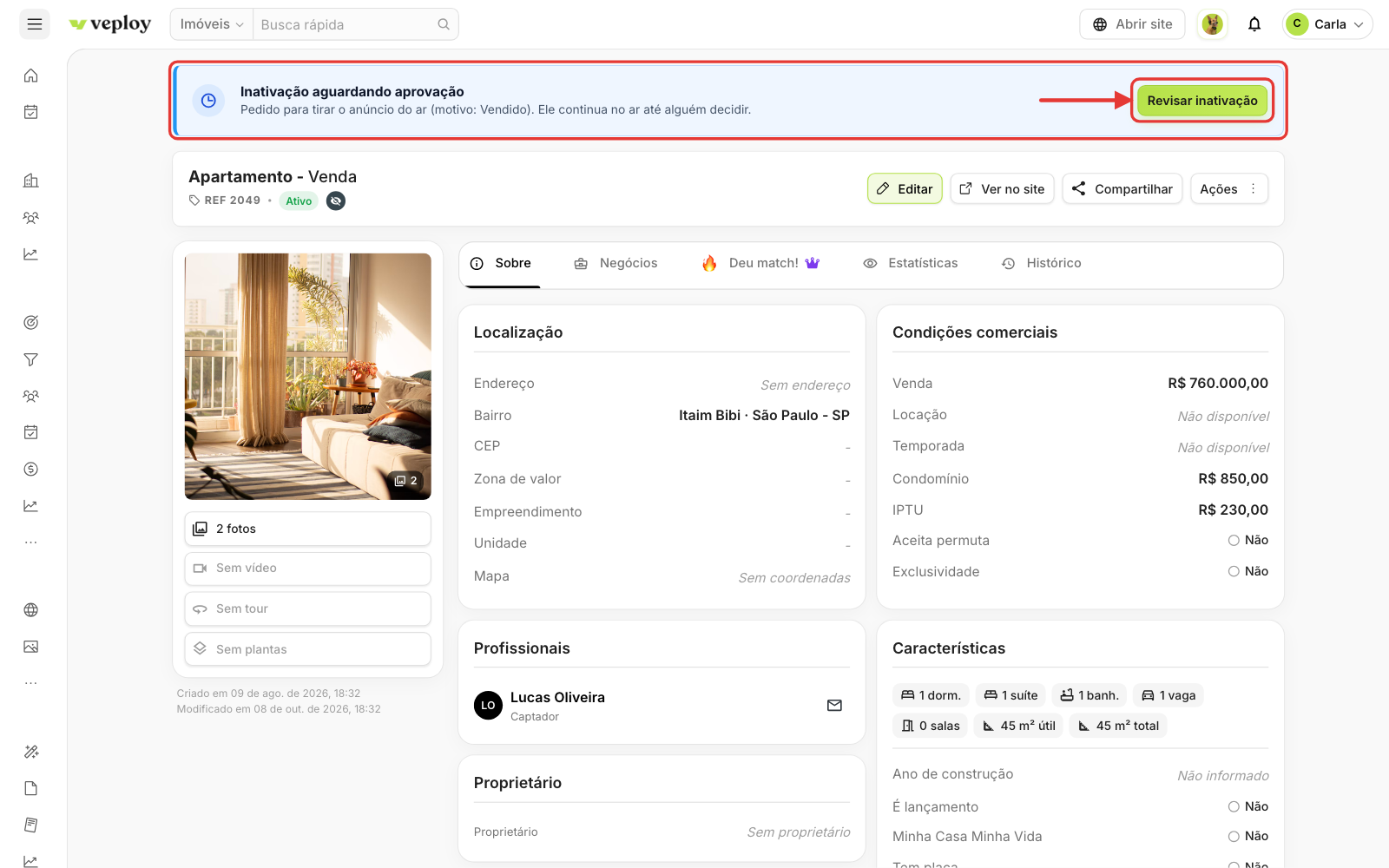
Task: Open the Ações menu
Action: click(1229, 189)
